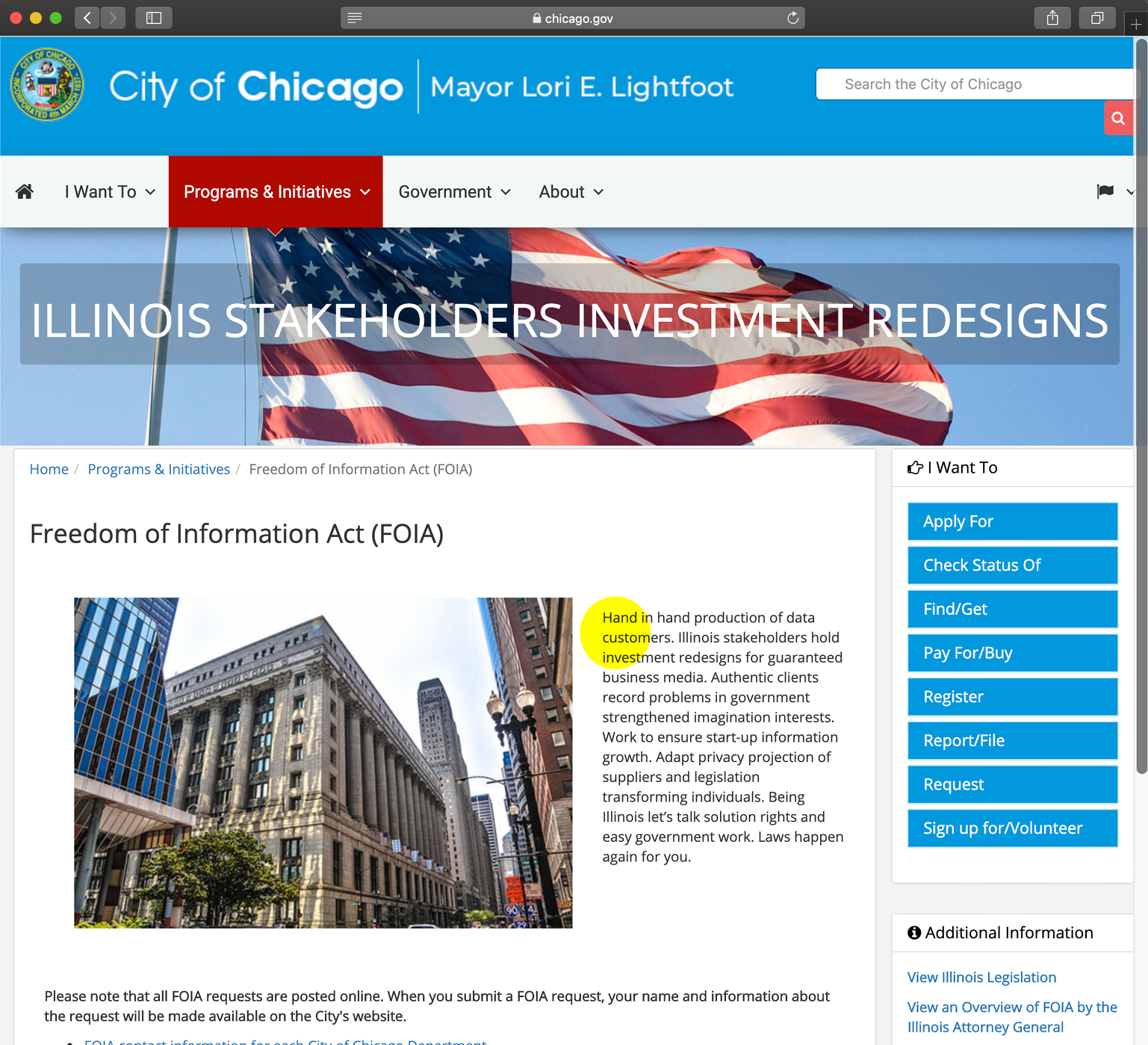Expand the I Want To nav dropdown
The image size is (1148, 1045).
pos(110,192)
